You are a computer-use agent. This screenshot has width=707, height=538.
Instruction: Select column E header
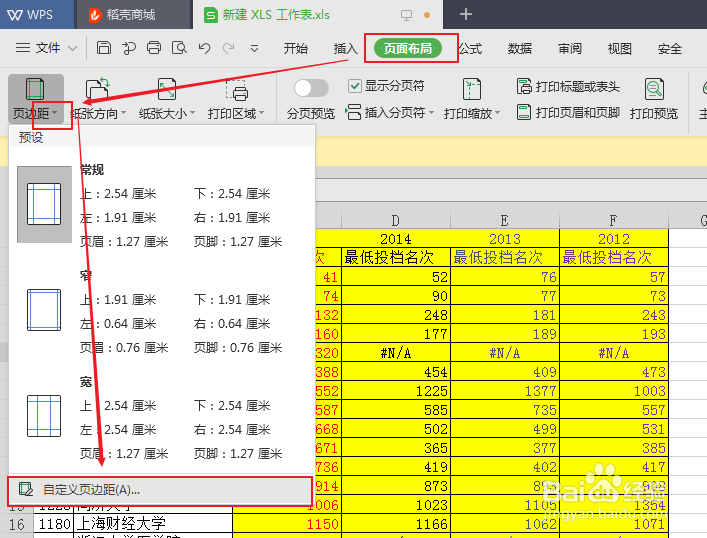pos(505,220)
